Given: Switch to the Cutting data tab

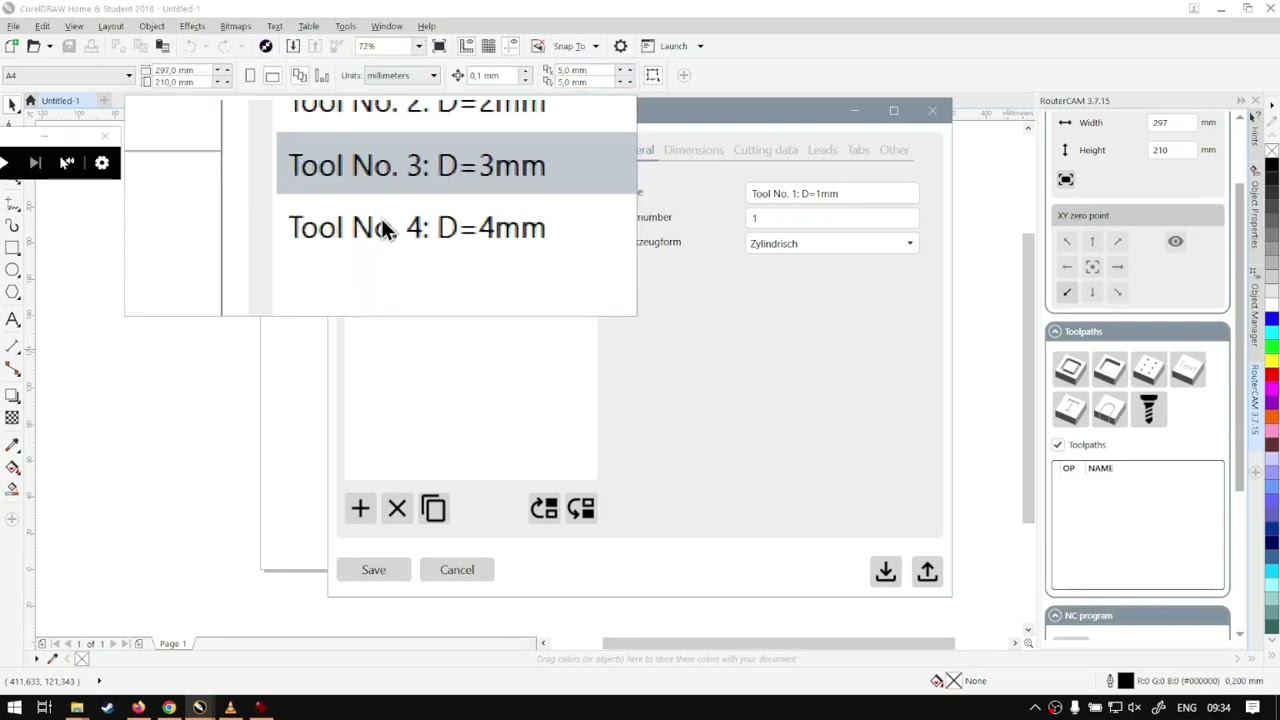Looking at the screenshot, I should click(x=765, y=150).
